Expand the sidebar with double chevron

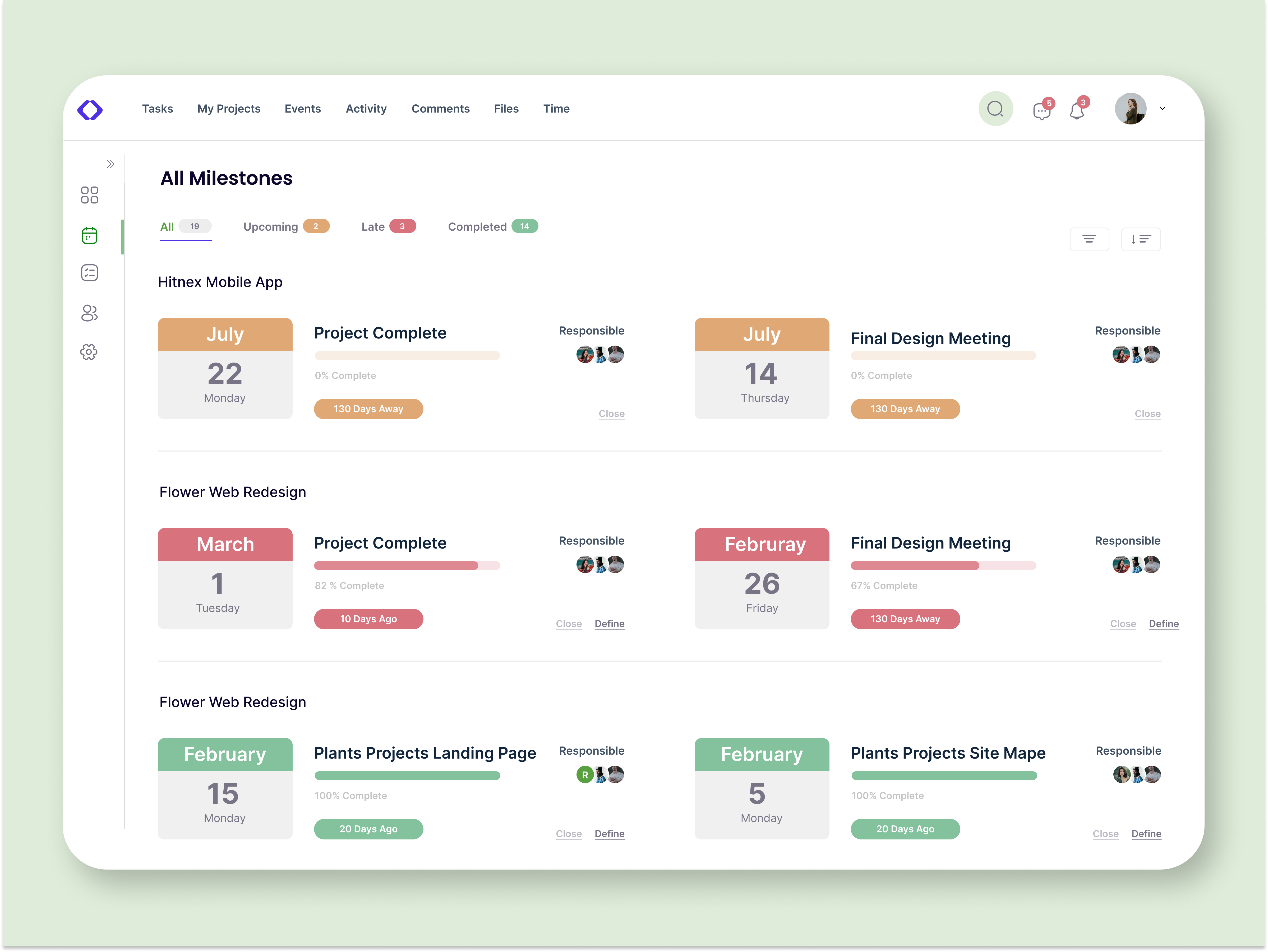pyautogui.click(x=111, y=165)
